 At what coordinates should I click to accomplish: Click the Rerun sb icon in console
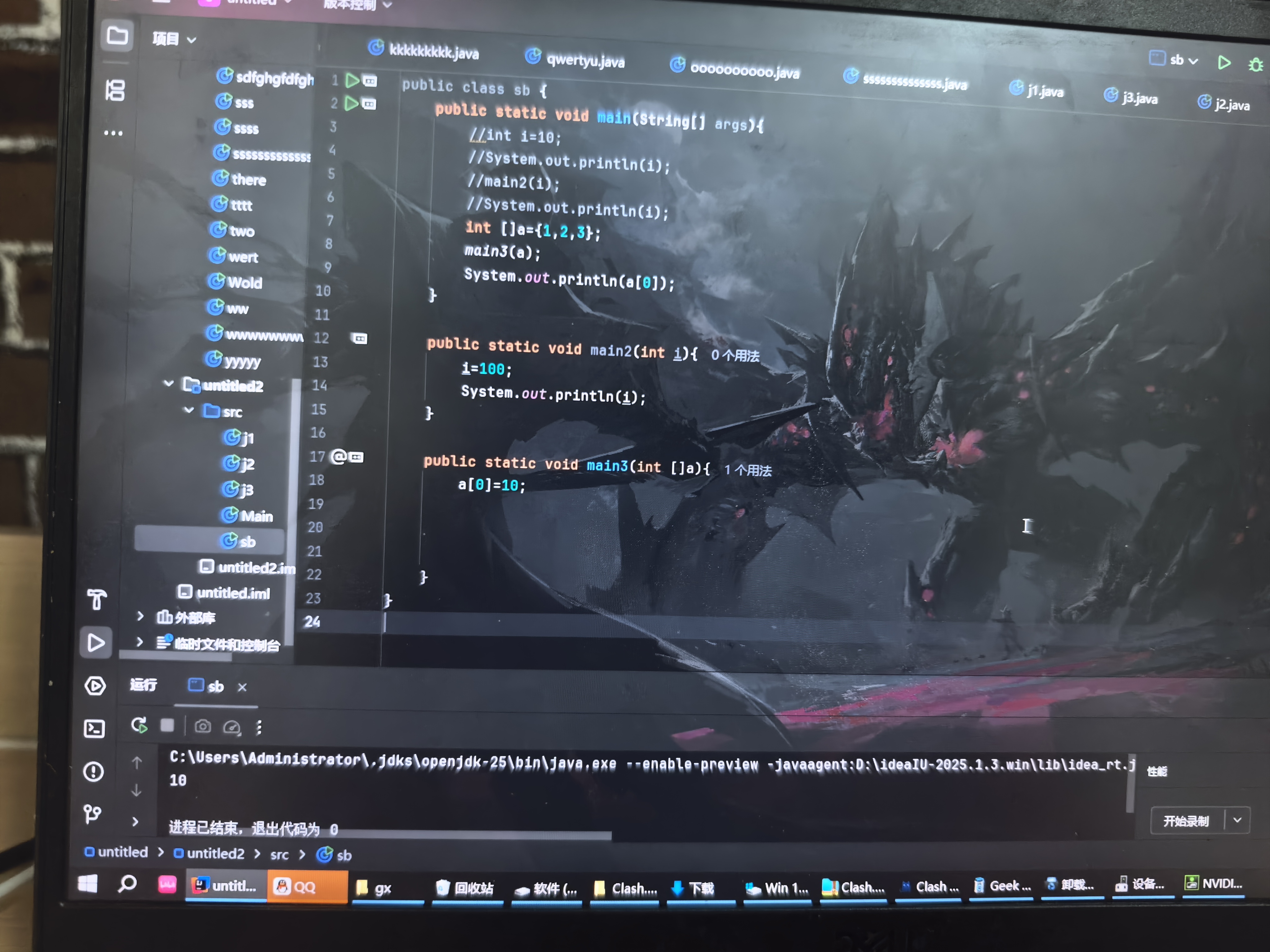coord(139,725)
